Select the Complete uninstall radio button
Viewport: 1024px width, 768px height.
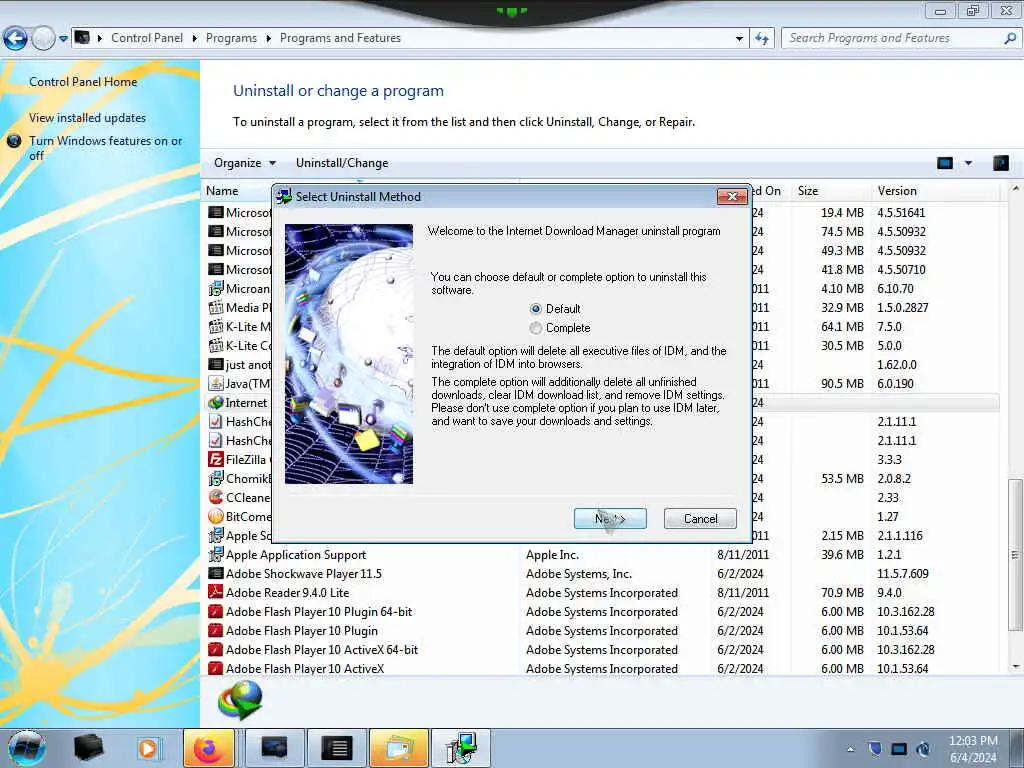coord(536,328)
